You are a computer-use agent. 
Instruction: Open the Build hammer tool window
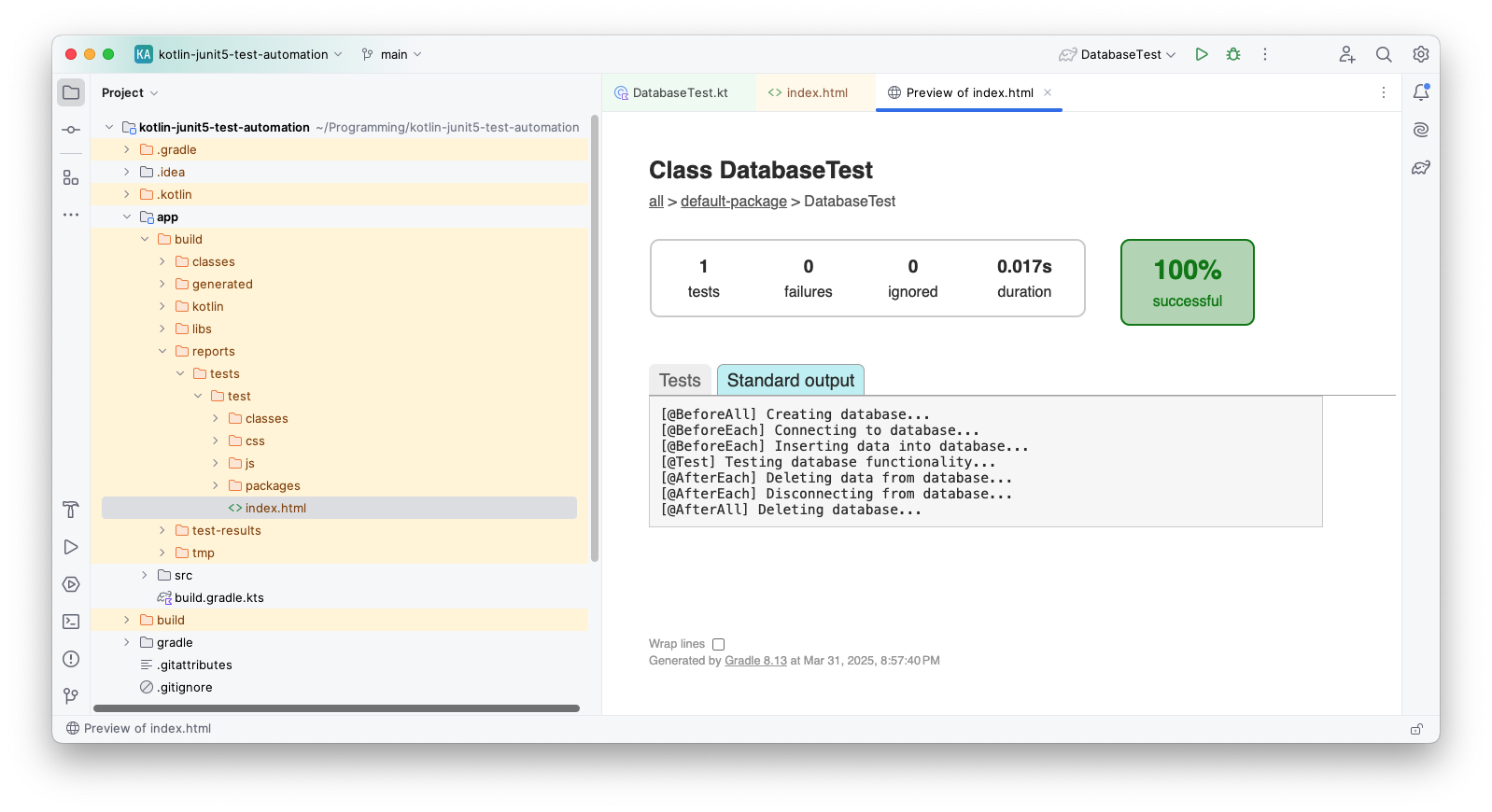(x=71, y=510)
